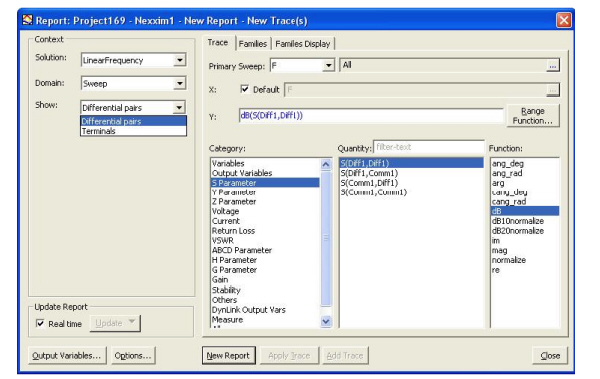This screenshot has height=379, width=600.
Task: Click the Output Variables button
Action: [x=66, y=356]
